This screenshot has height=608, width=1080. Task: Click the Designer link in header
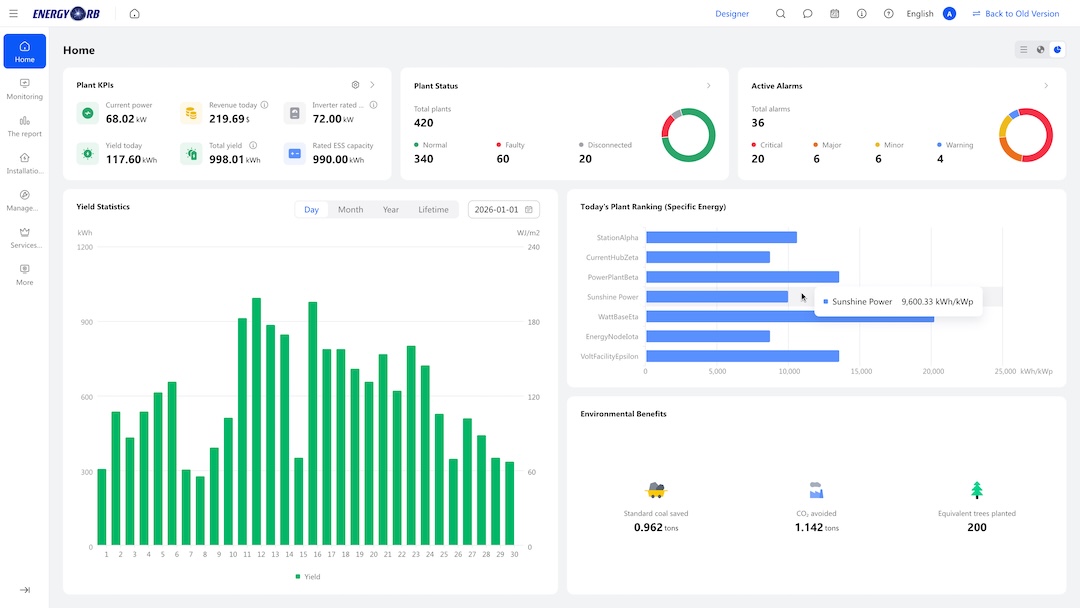click(x=731, y=14)
